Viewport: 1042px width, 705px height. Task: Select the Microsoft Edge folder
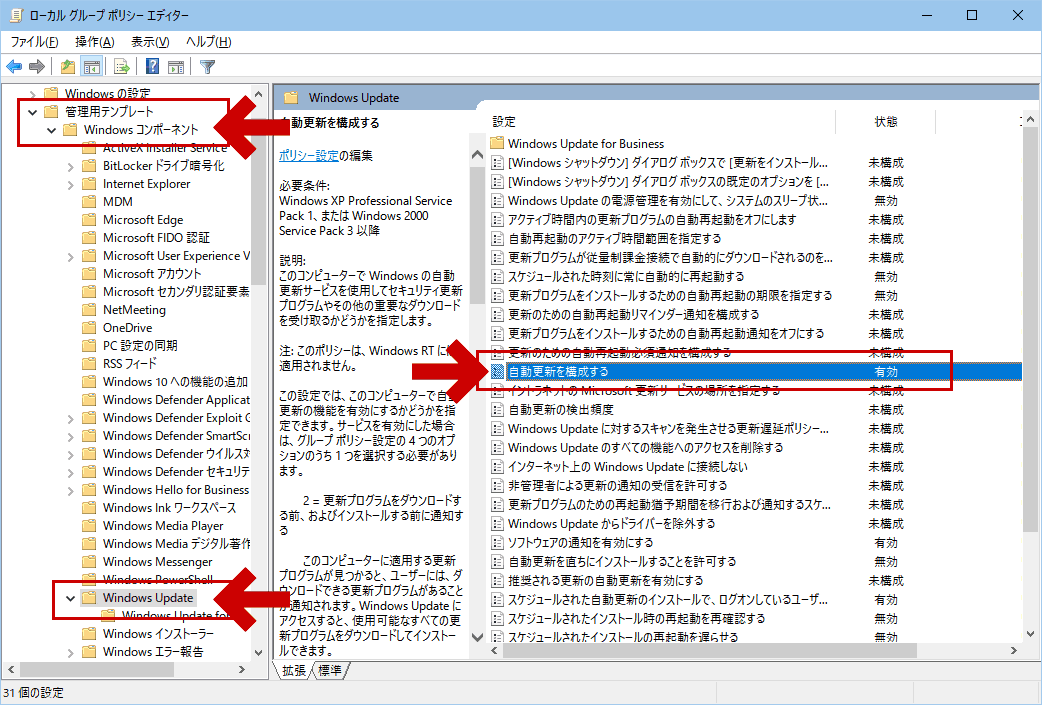(143, 220)
